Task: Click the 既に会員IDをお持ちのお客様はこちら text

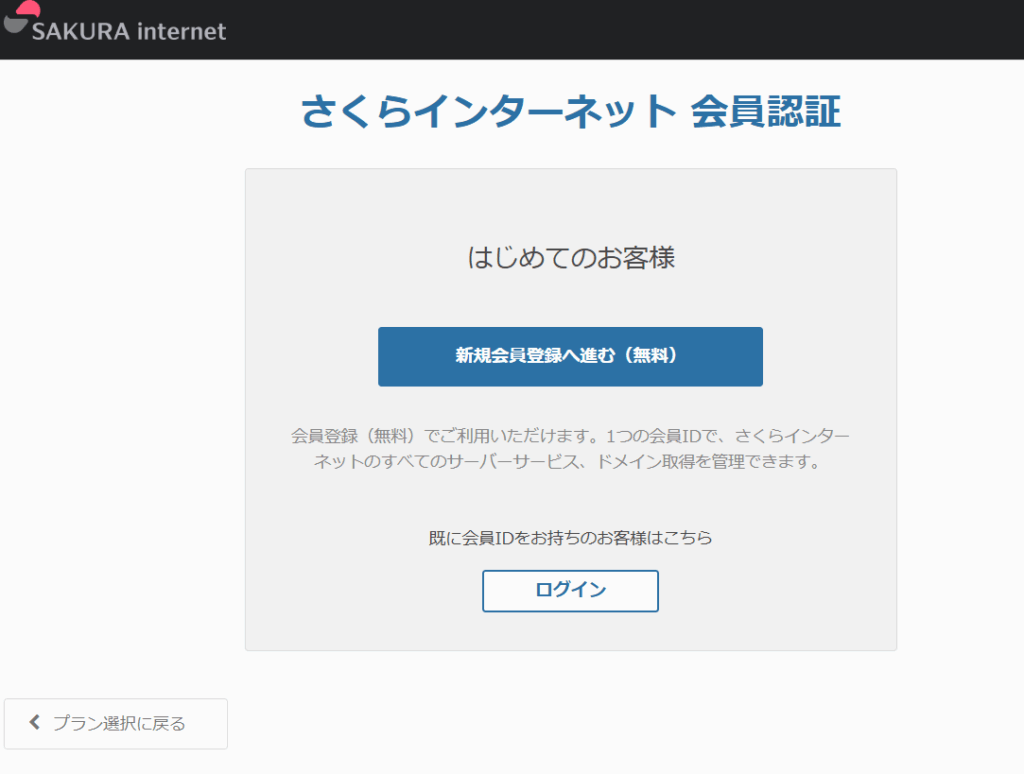Action: point(570,538)
